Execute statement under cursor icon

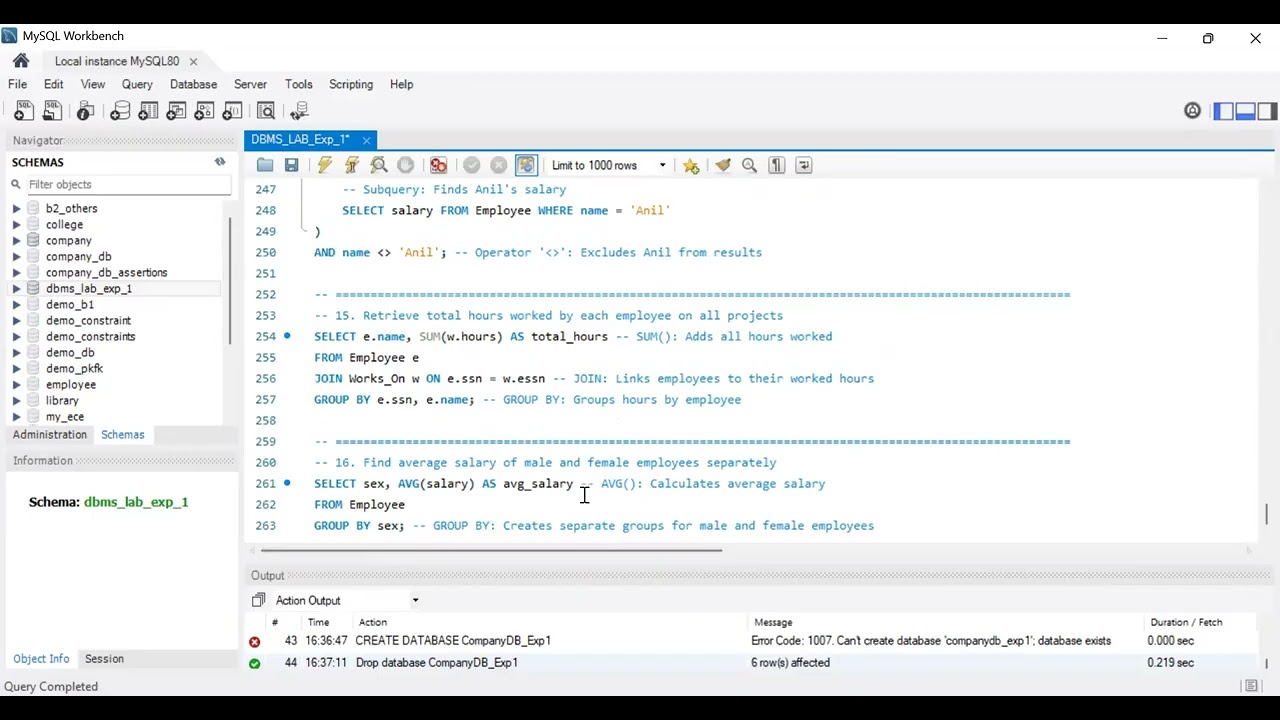click(x=352, y=165)
